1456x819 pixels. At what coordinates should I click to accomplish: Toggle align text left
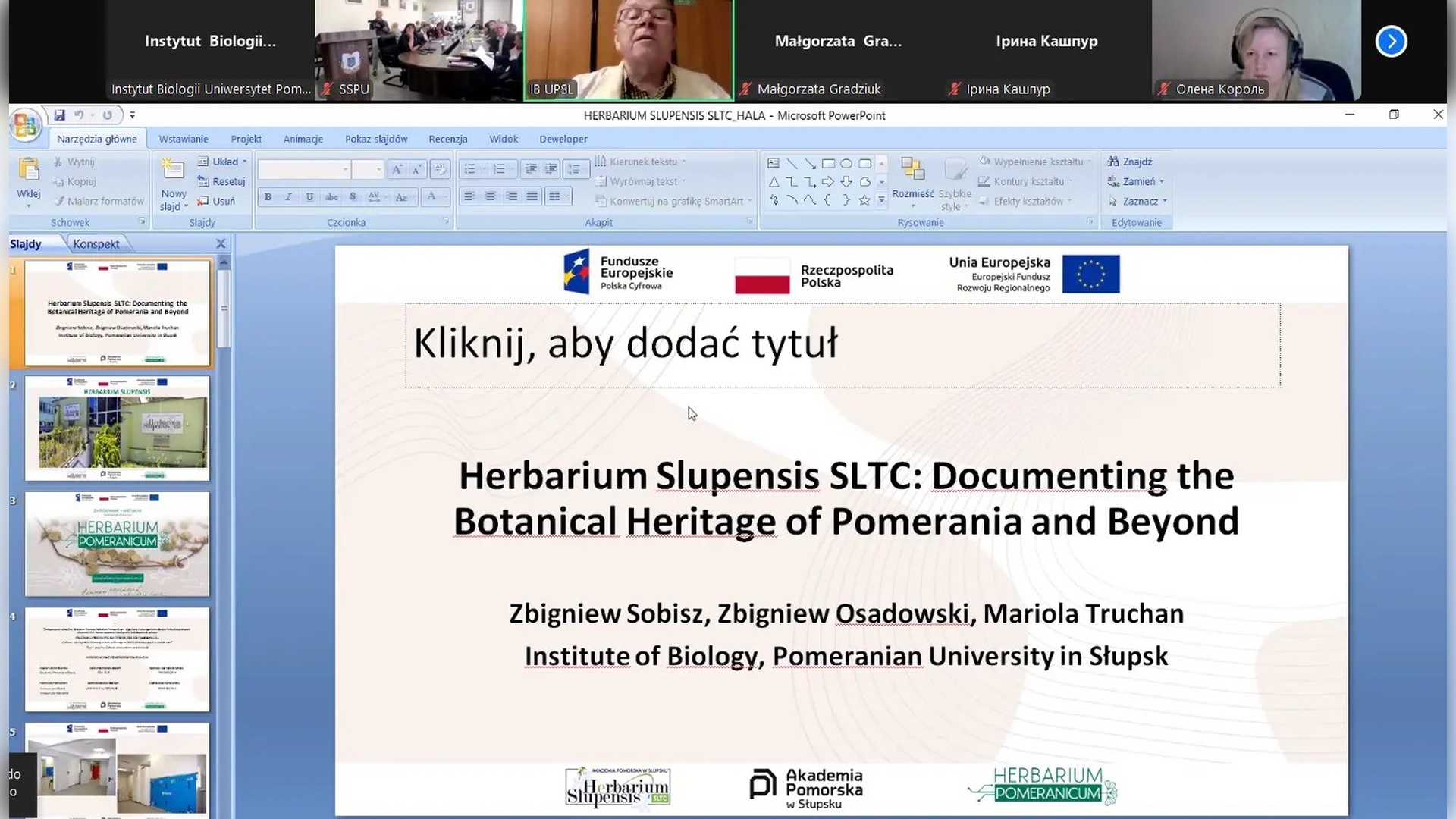[x=469, y=197]
